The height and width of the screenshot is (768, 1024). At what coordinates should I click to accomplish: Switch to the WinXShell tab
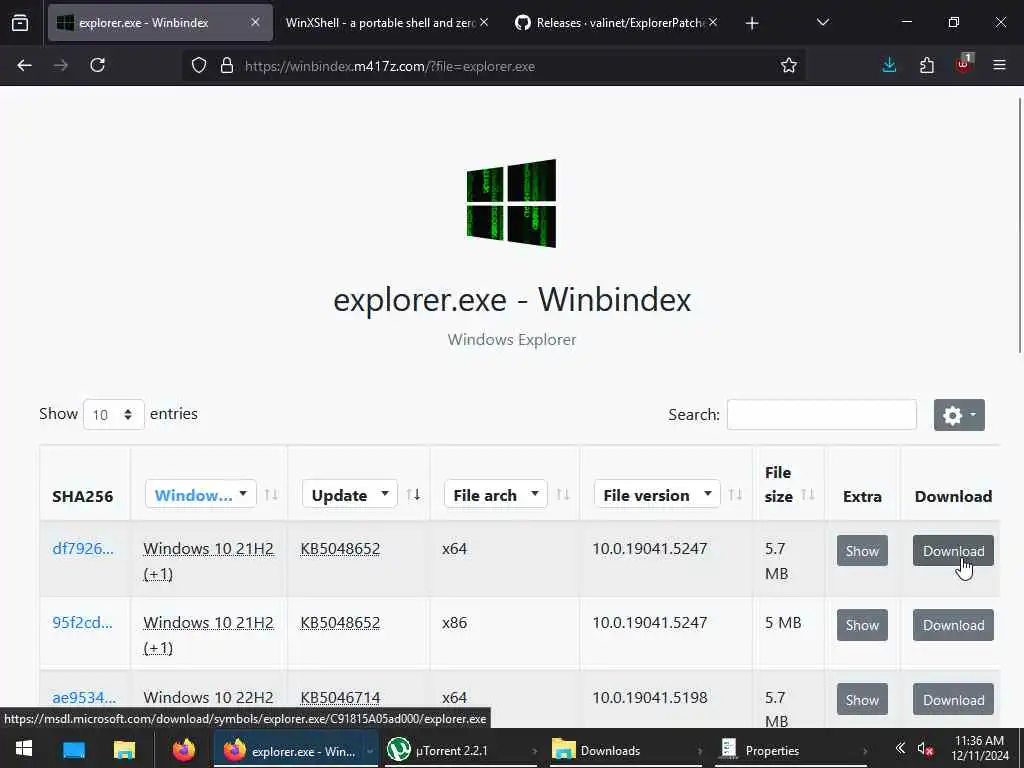[x=381, y=23]
